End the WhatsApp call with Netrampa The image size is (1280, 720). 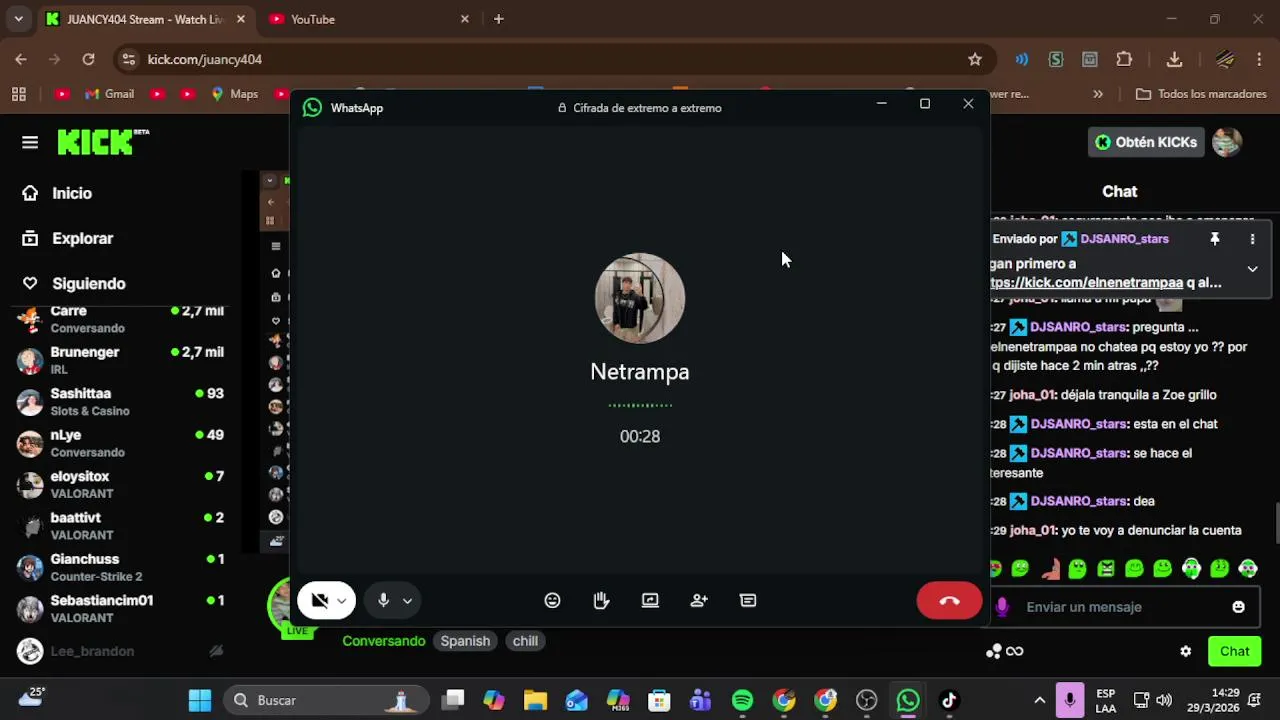pos(949,600)
